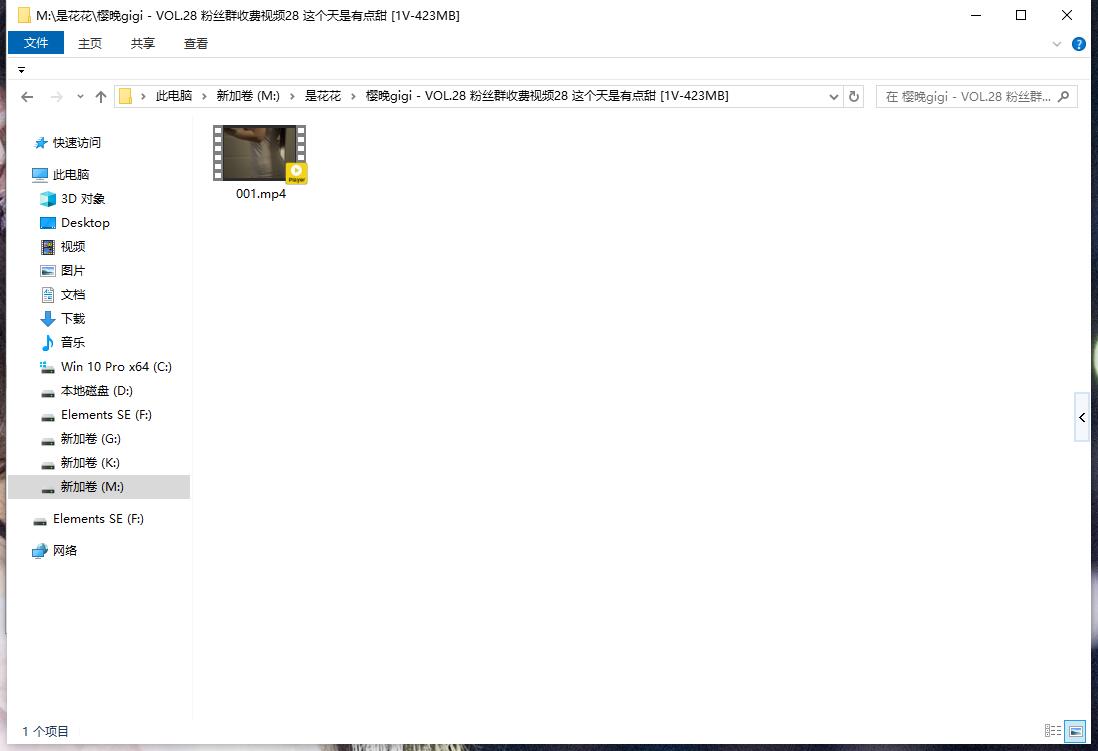Click the 1 个项目 status text

pos(46,731)
